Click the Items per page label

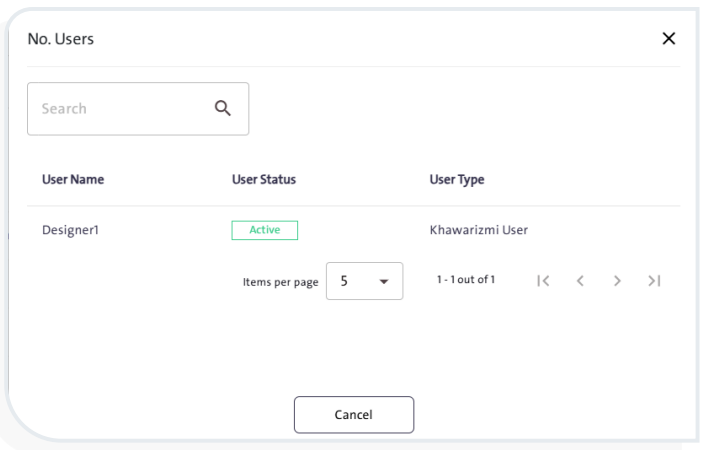tap(280, 282)
